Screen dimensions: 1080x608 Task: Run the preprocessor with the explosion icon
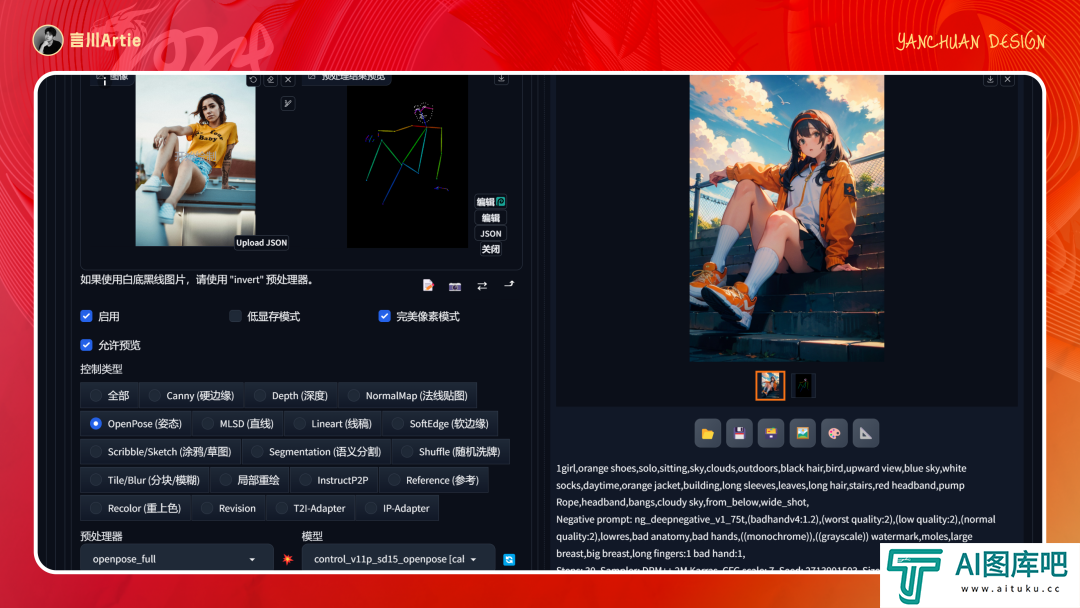[x=288, y=559]
